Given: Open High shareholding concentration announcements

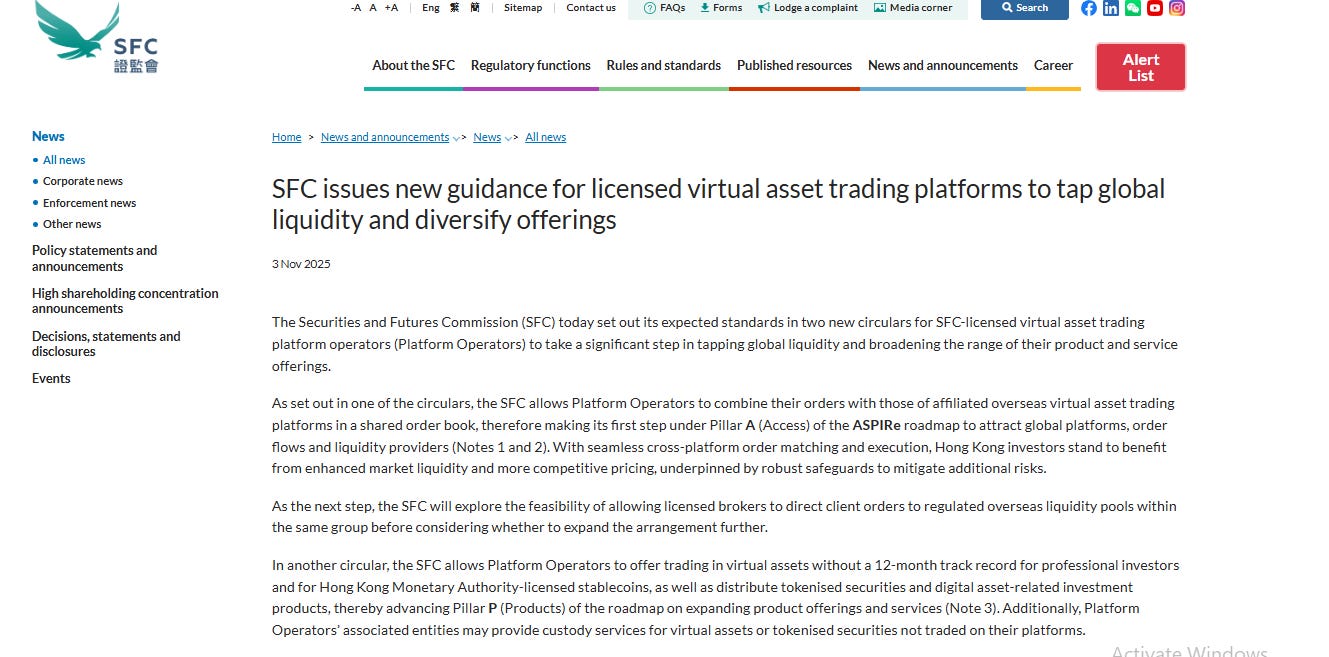Looking at the screenshot, I should coord(125,301).
